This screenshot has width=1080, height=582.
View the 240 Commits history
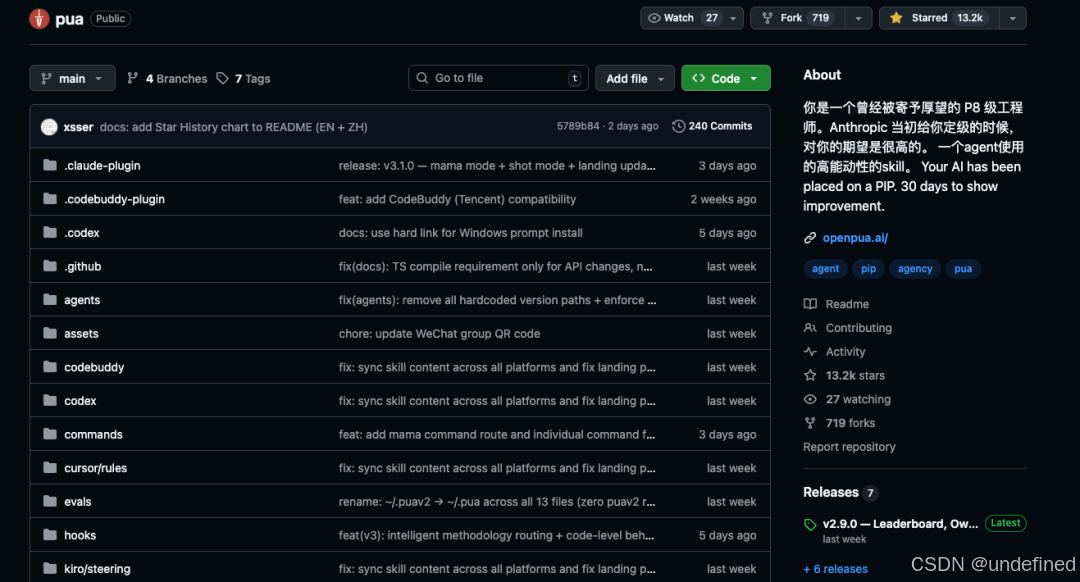pyautogui.click(x=712, y=126)
